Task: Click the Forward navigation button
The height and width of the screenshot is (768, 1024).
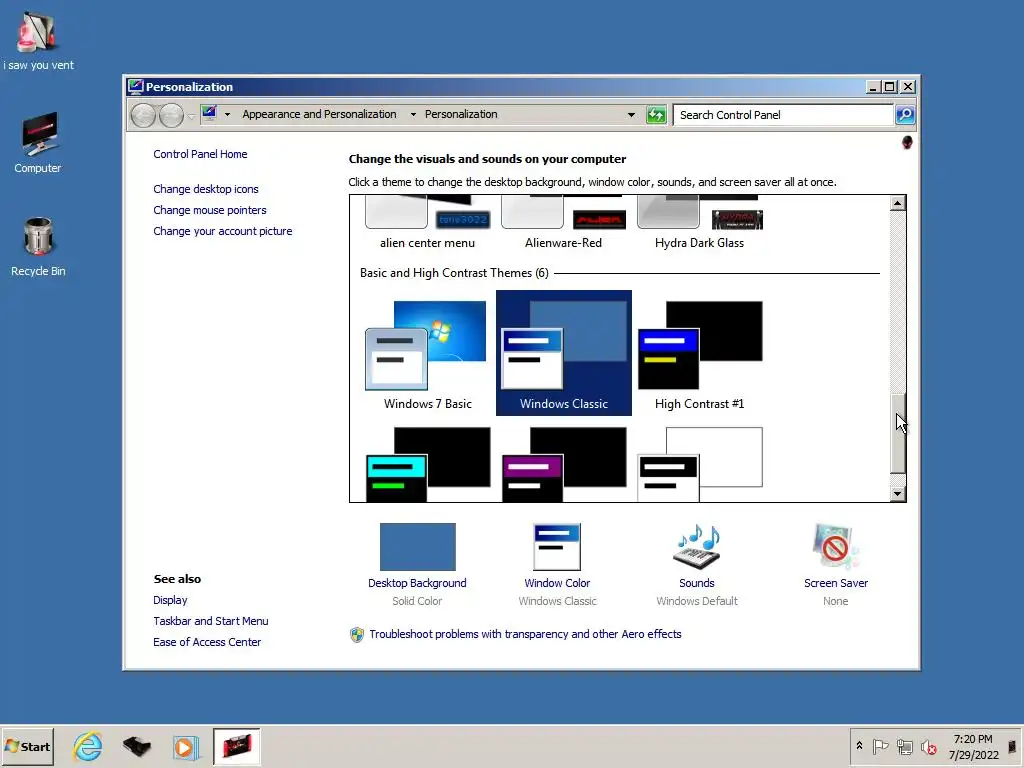Action: tap(171, 116)
